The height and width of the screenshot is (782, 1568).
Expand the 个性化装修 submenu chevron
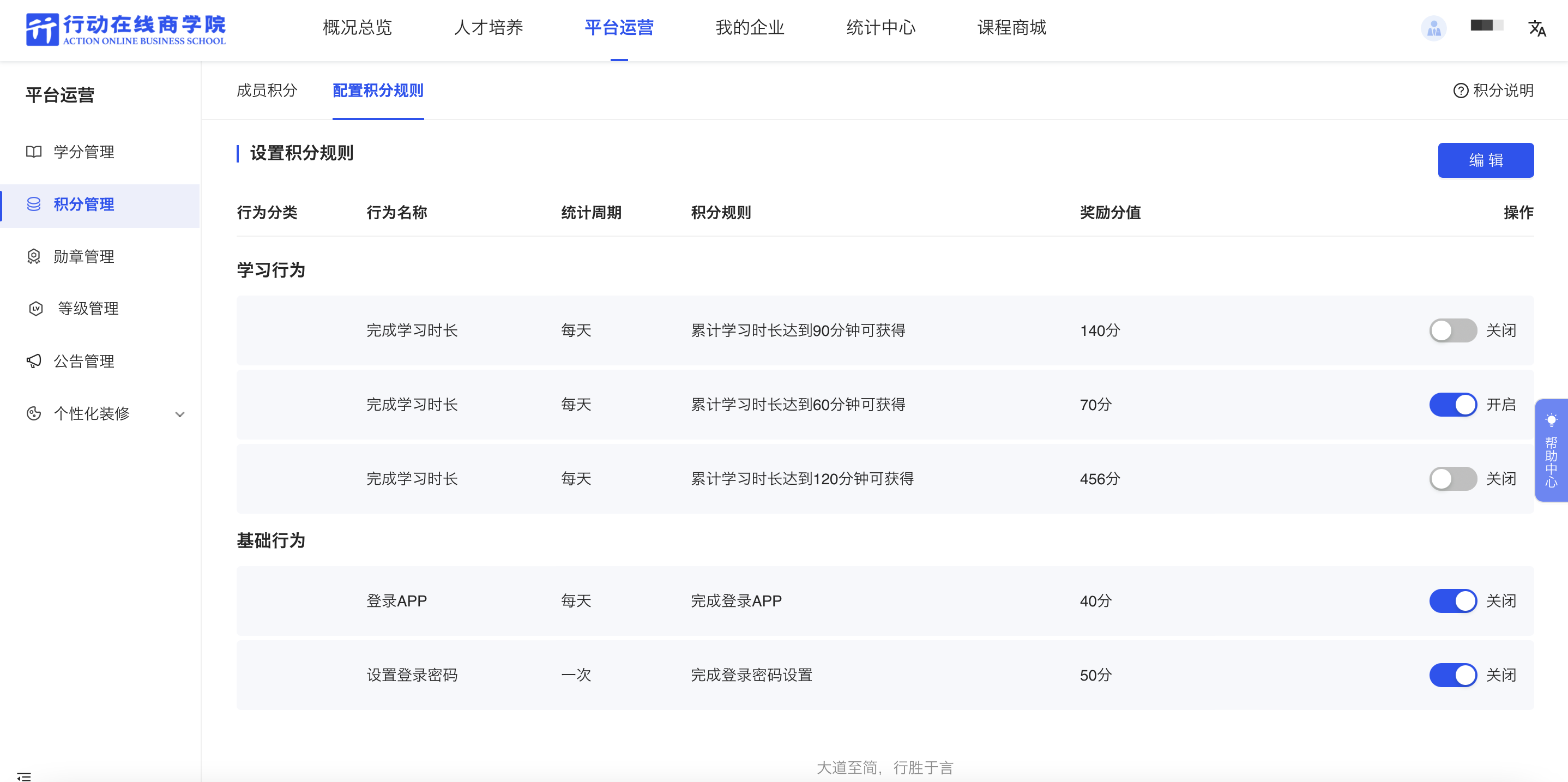[x=179, y=414]
